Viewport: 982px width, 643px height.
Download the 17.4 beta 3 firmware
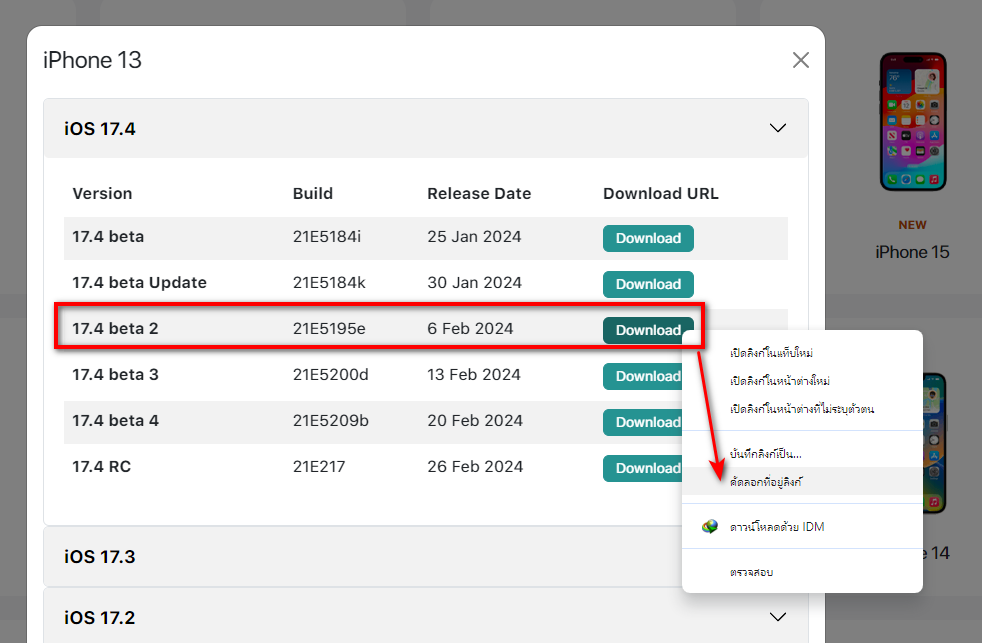pyautogui.click(x=643, y=376)
